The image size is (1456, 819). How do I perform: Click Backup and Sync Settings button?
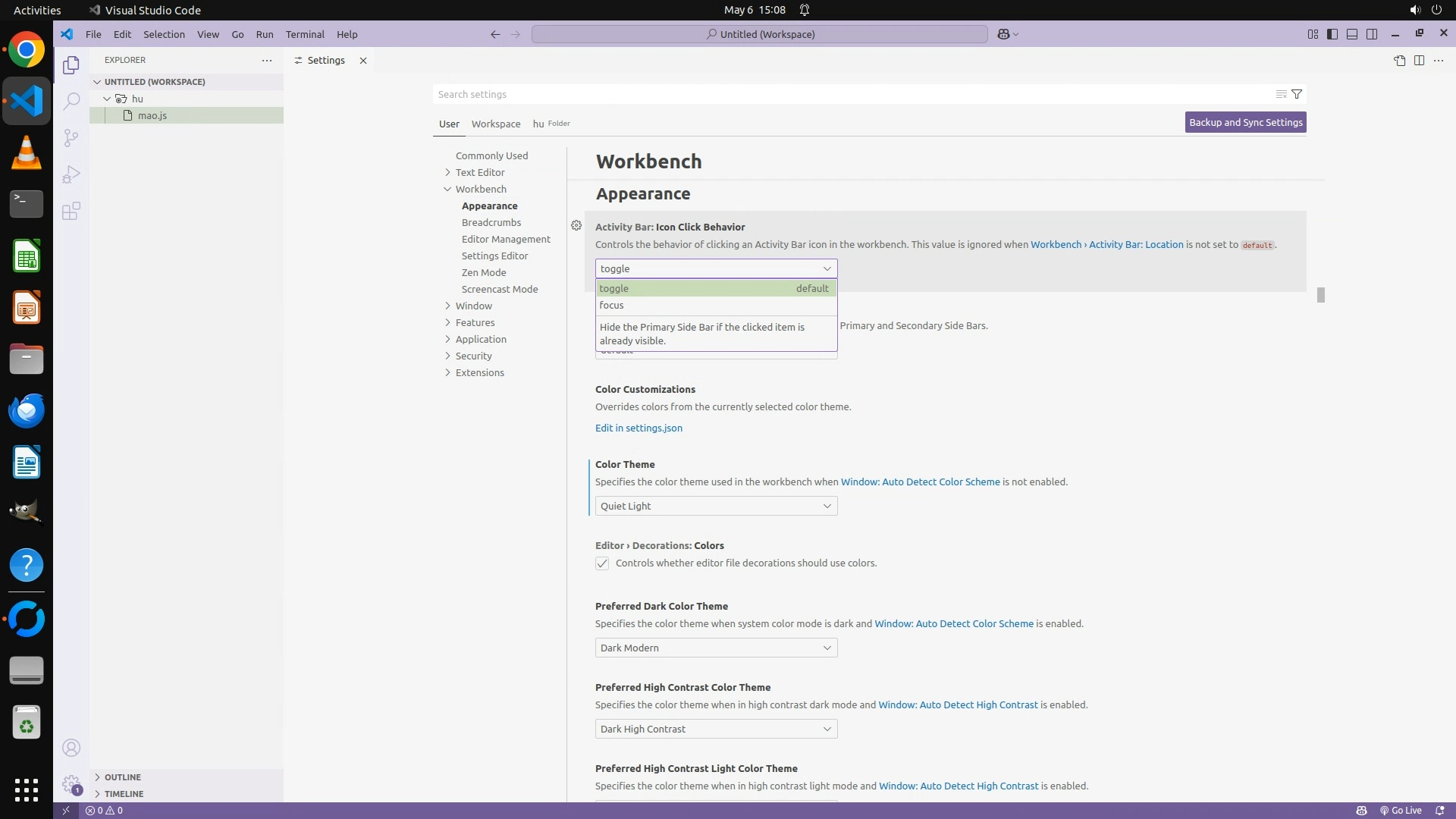point(1245,122)
